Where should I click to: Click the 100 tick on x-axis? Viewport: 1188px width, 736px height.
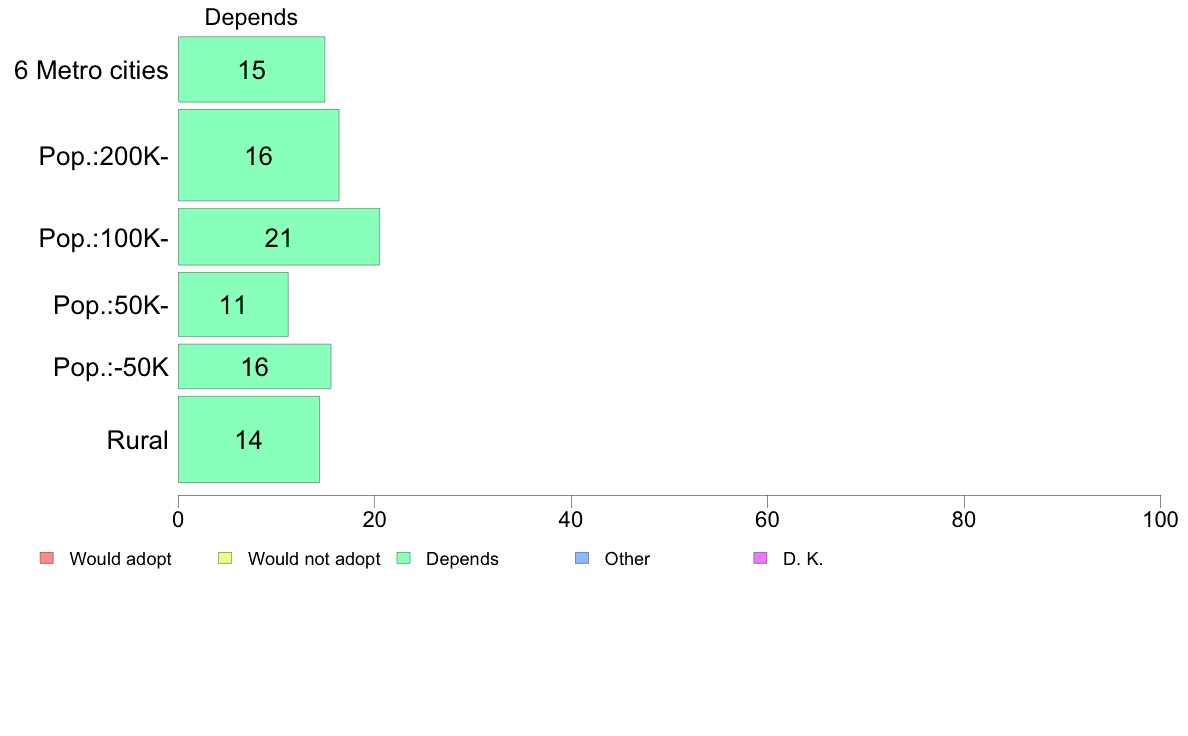point(1160,519)
